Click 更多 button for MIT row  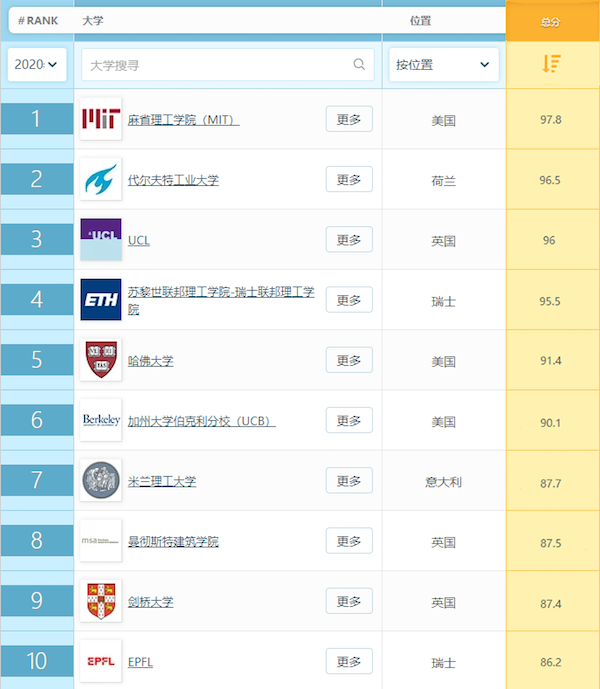pyautogui.click(x=349, y=119)
